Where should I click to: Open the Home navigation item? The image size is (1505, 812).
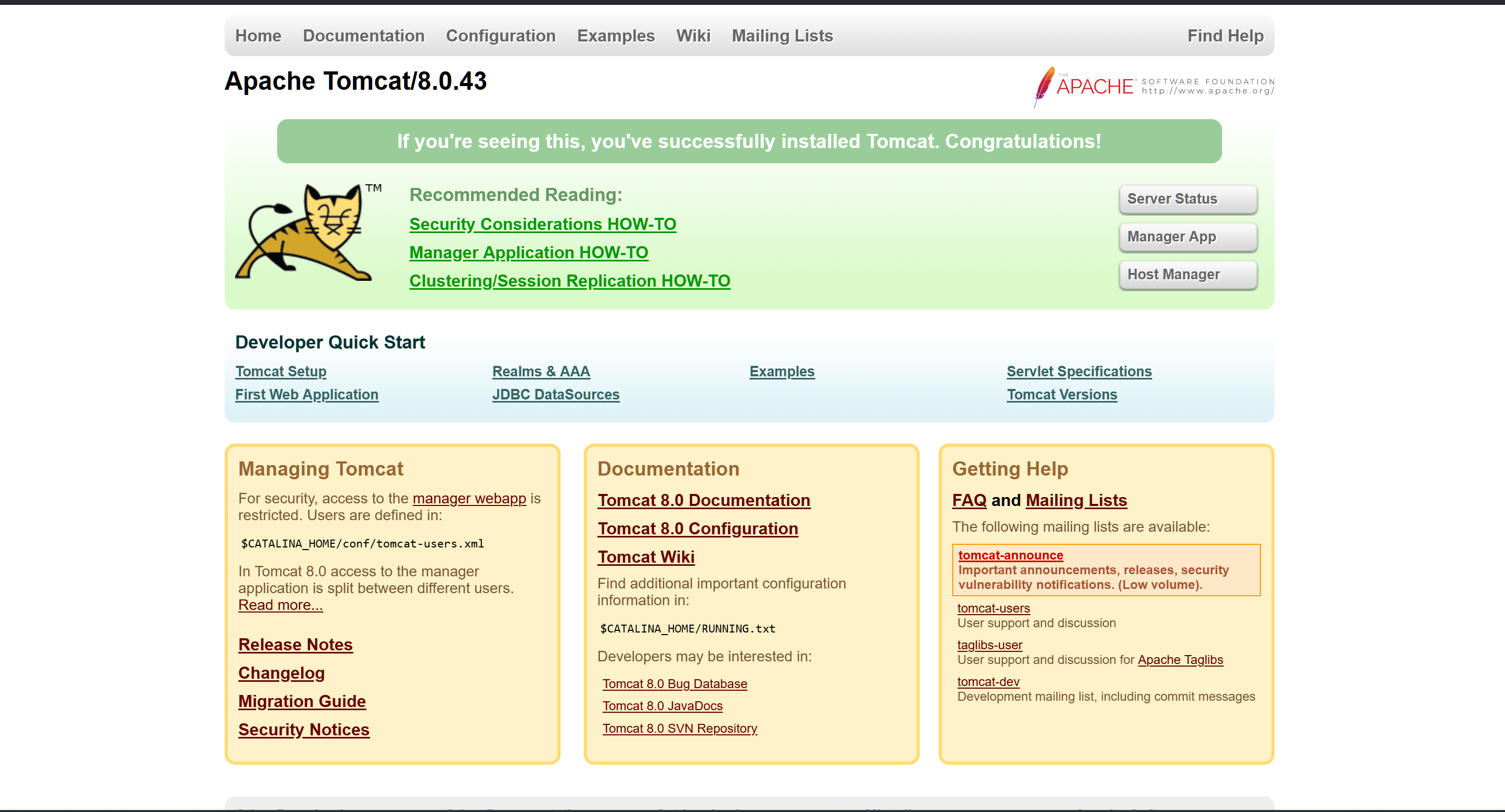[258, 36]
